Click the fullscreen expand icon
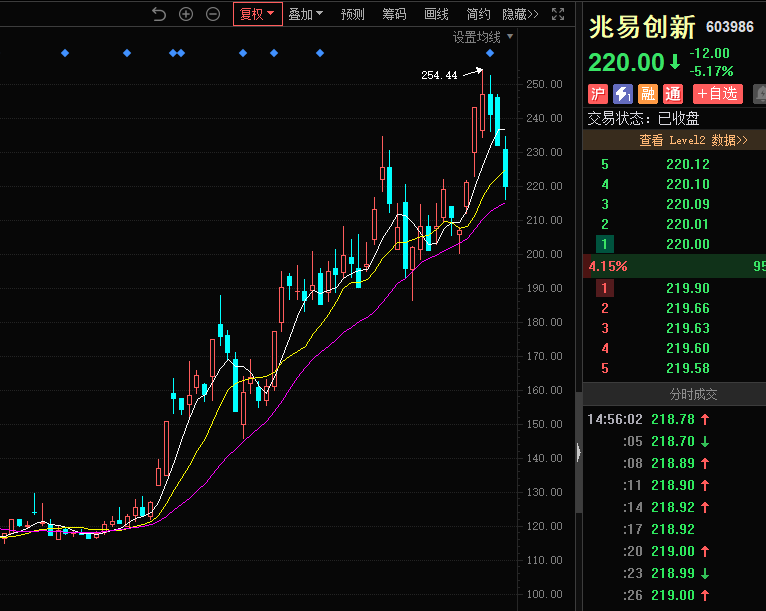The width and height of the screenshot is (766, 611). 559,14
